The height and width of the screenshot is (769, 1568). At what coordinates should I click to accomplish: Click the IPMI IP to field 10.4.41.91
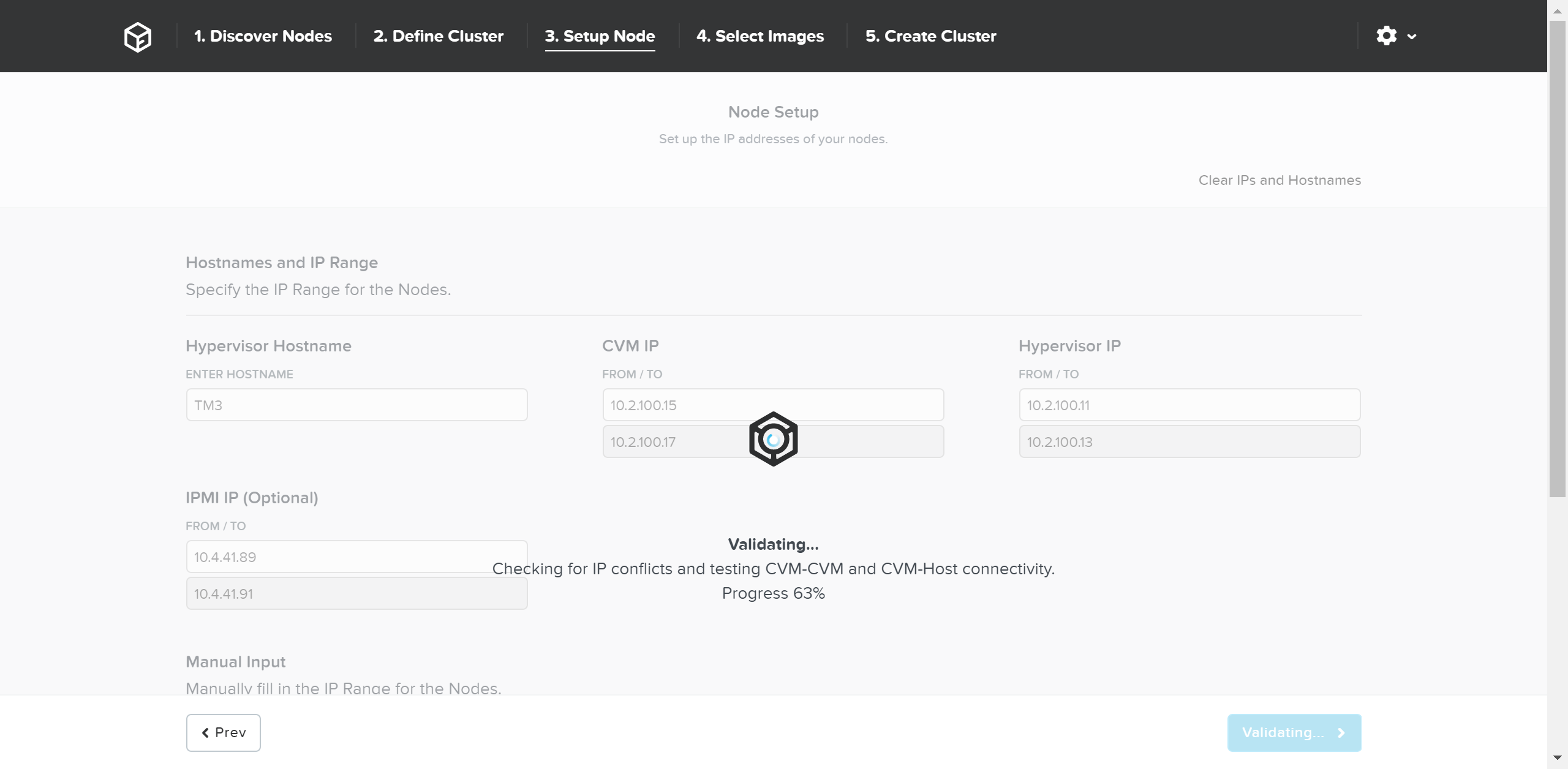coord(356,593)
